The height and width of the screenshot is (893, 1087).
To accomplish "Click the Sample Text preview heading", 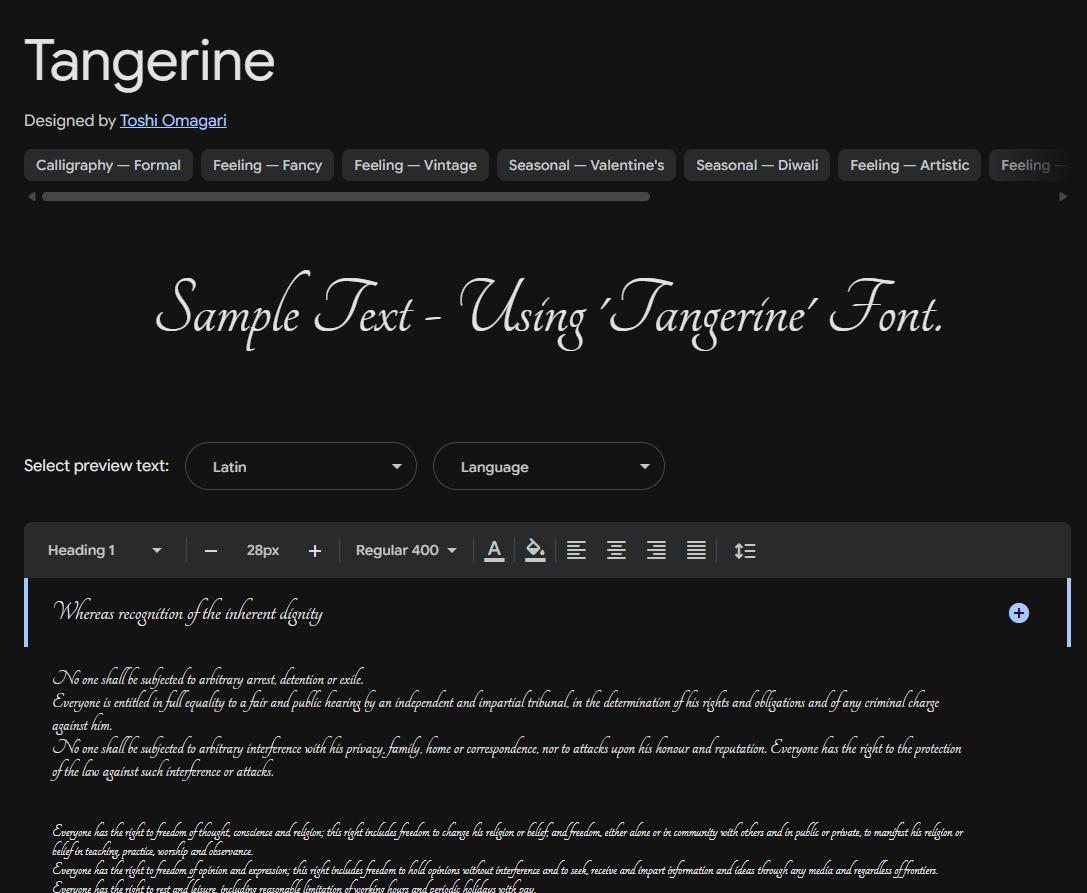I will (x=549, y=312).
